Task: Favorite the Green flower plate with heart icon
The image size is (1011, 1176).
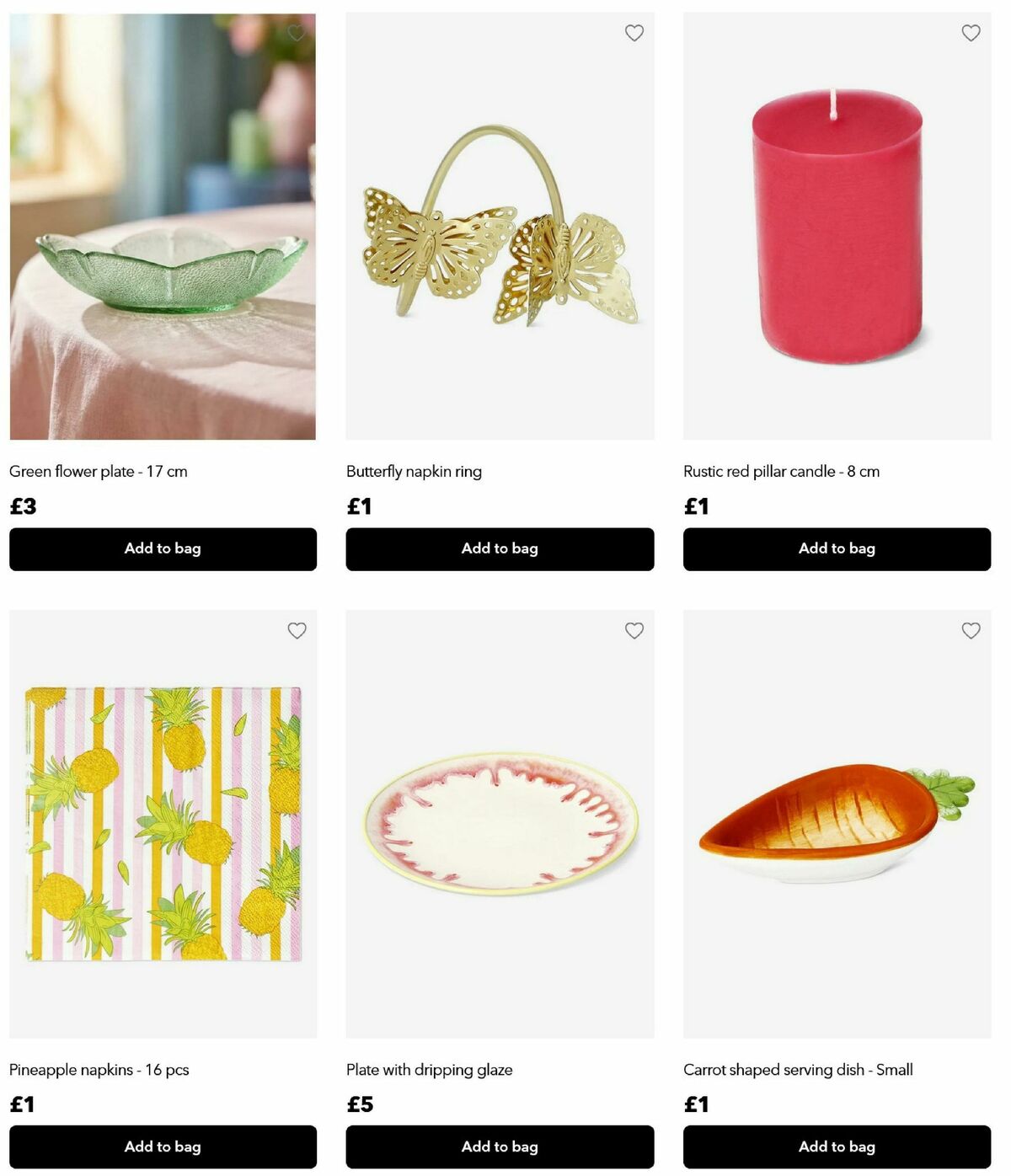Action: pyautogui.click(x=297, y=33)
